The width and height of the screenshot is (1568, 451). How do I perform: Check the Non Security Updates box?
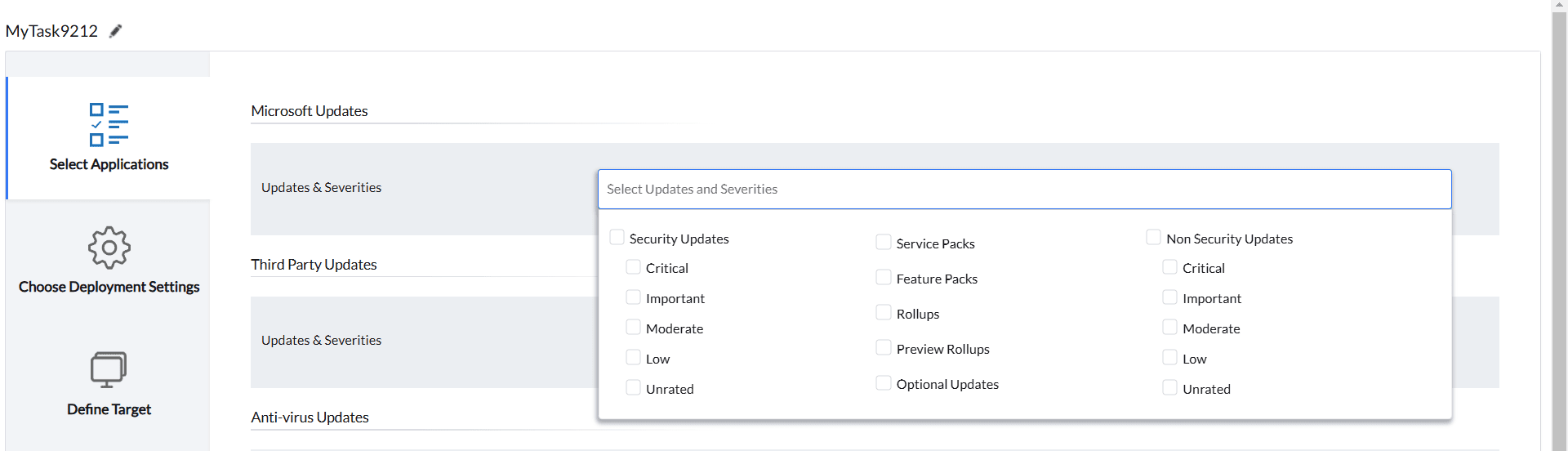click(1154, 238)
